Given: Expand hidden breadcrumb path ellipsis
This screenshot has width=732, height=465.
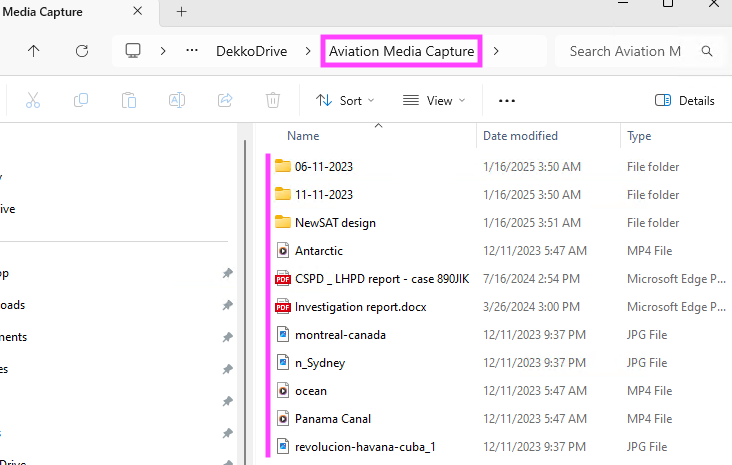Looking at the screenshot, I should coord(192,50).
